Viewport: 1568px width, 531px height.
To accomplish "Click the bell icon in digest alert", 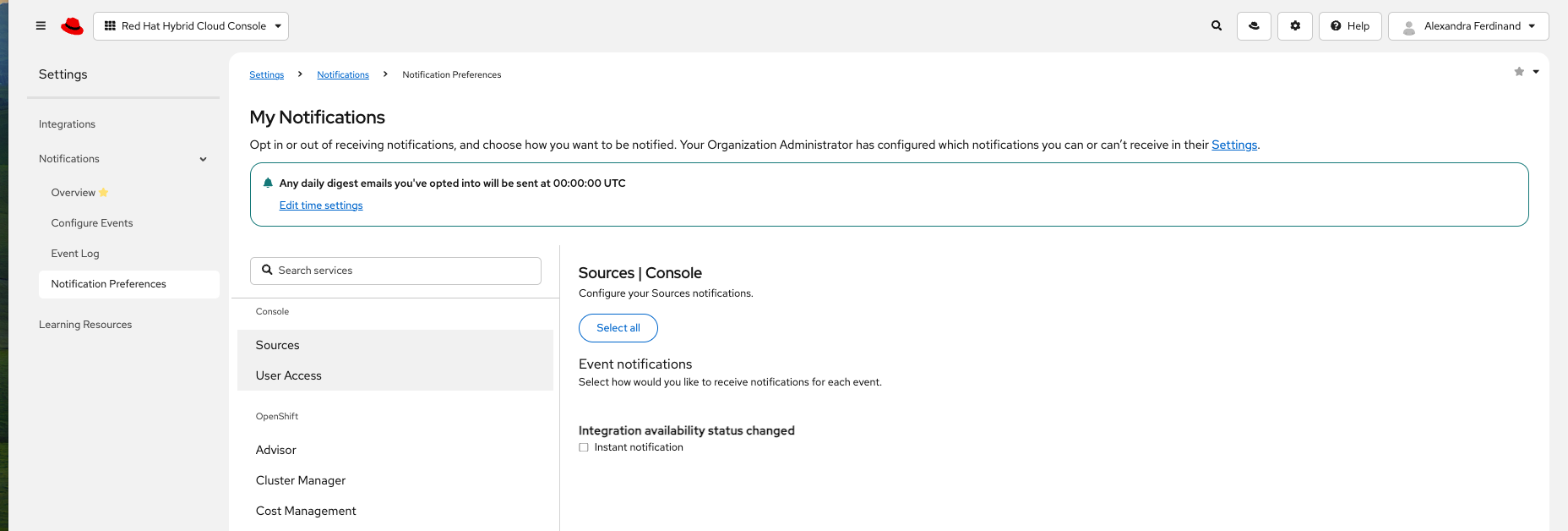I will coord(268,183).
